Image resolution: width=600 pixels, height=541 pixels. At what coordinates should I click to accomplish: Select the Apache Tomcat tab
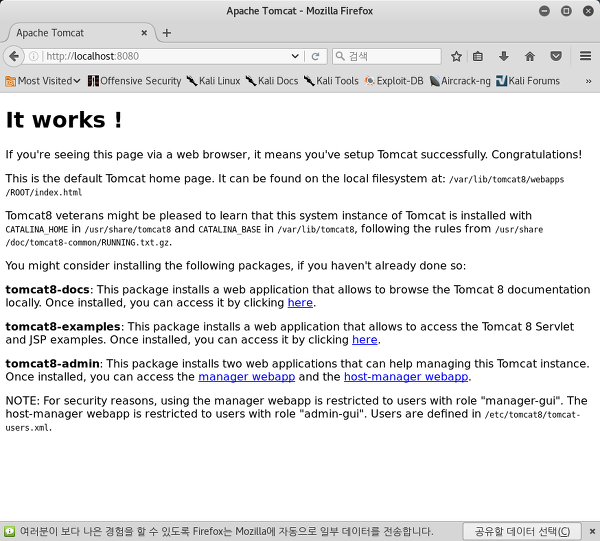pos(78,33)
